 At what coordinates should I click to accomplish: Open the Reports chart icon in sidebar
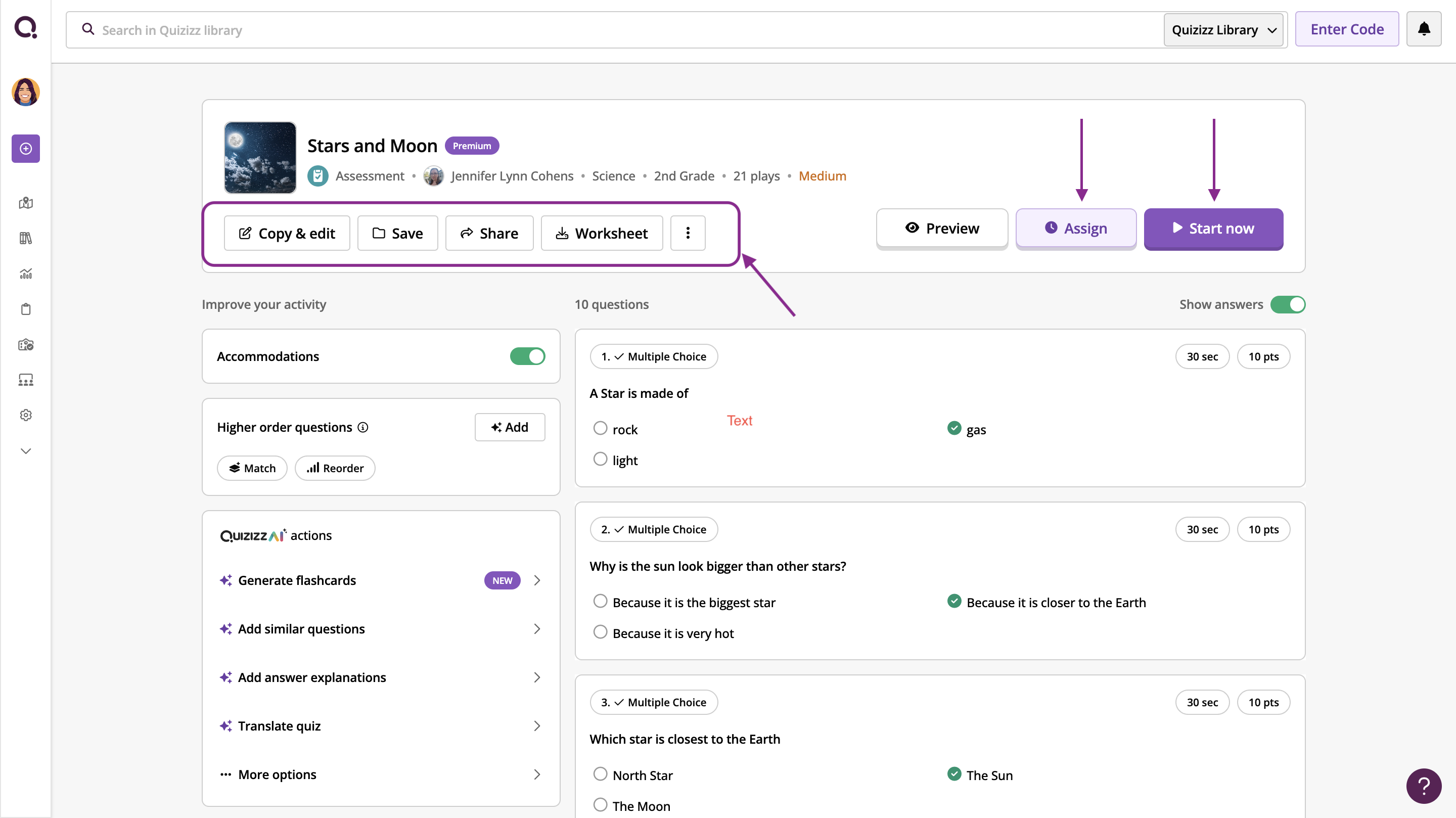pos(25,274)
